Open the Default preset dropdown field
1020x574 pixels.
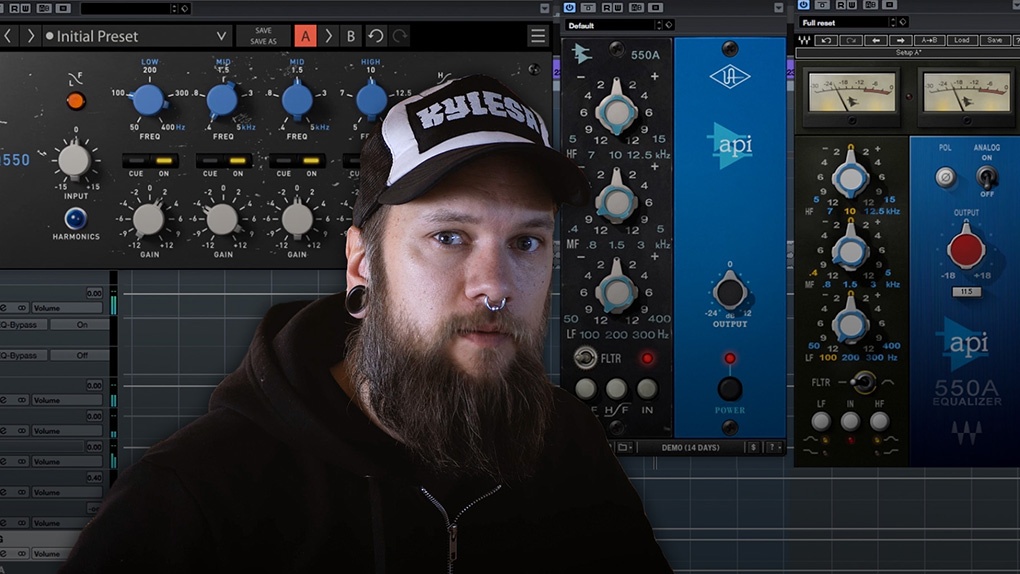tap(610, 25)
